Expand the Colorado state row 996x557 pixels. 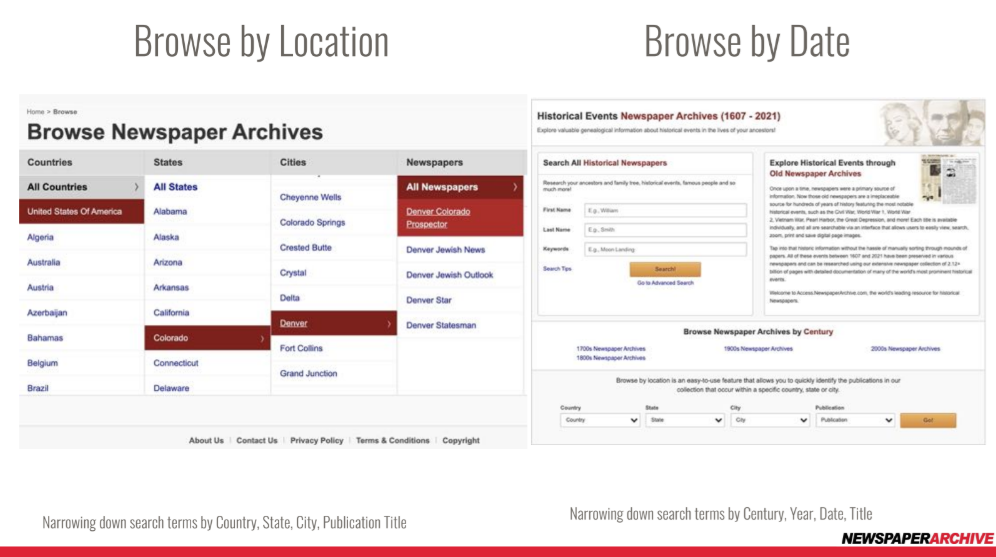click(x=262, y=338)
